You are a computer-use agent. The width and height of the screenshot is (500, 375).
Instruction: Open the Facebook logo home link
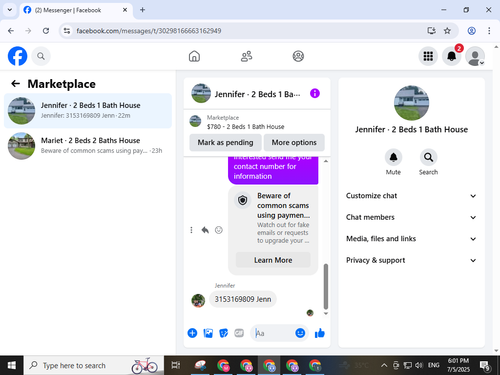click(x=17, y=56)
